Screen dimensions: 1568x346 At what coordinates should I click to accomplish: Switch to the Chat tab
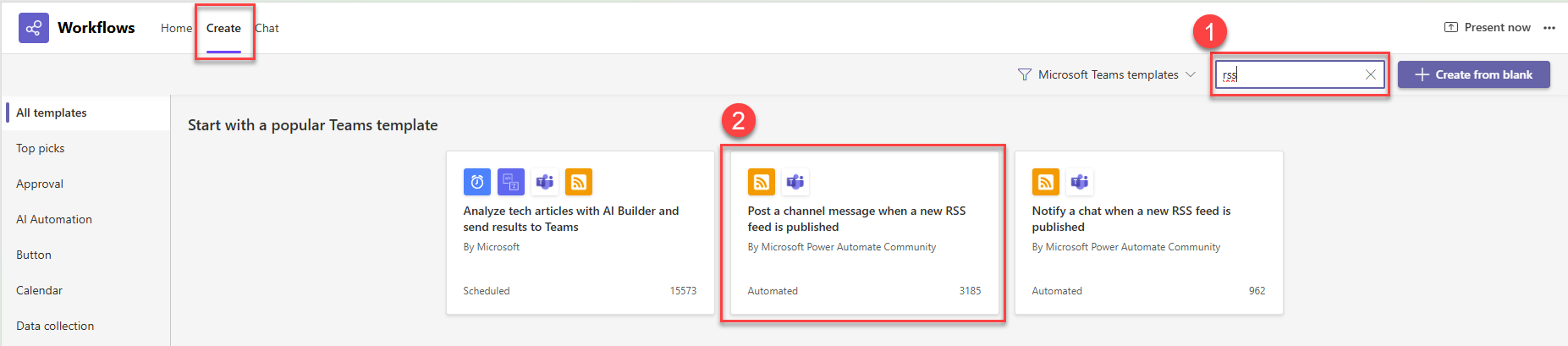click(267, 28)
